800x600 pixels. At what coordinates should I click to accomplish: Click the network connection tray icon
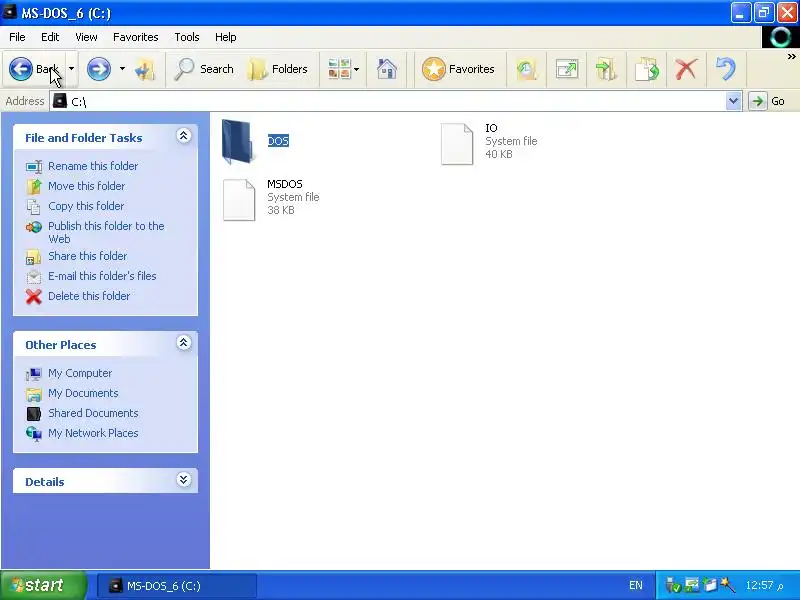(692, 585)
